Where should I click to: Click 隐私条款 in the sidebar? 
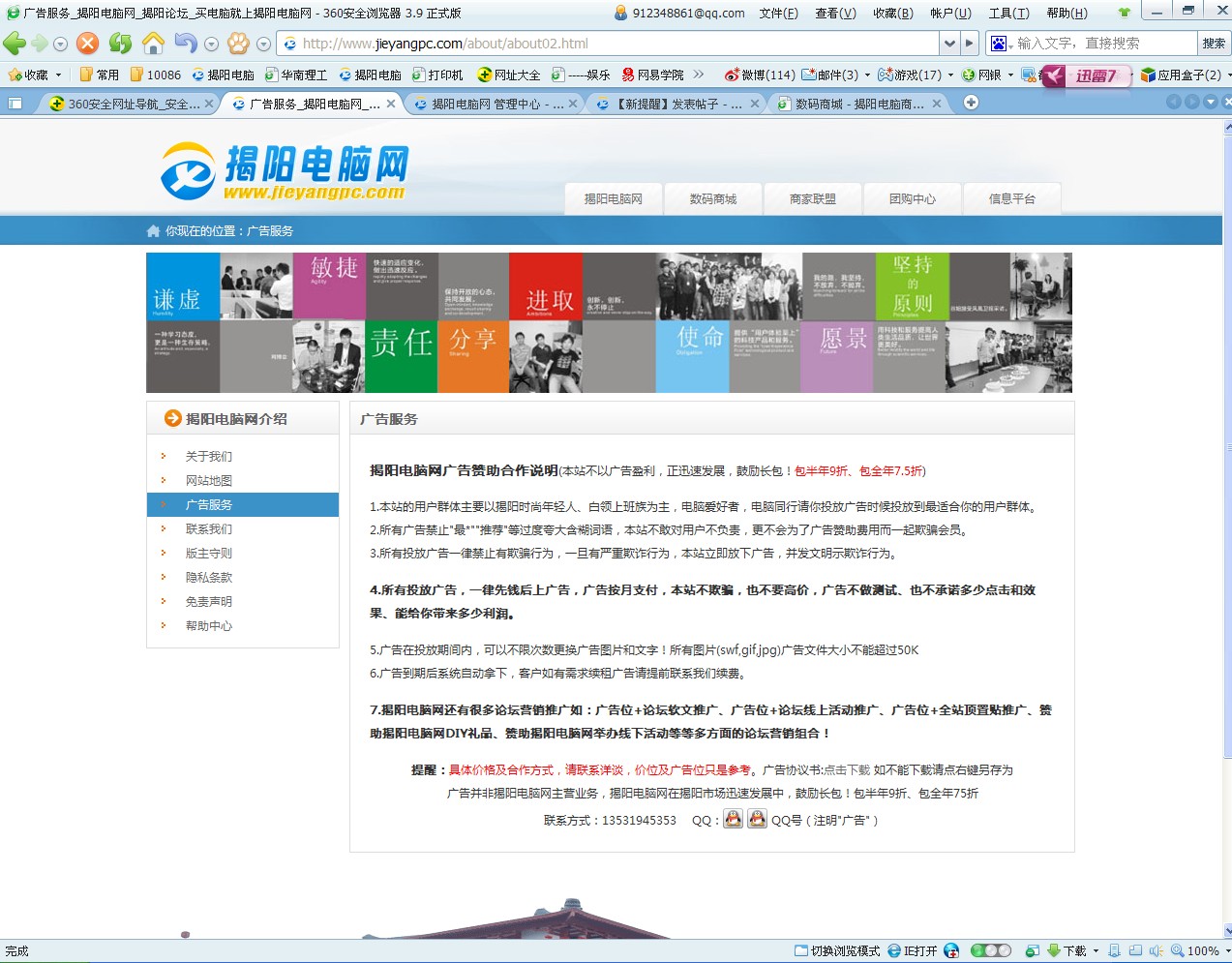point(209,578)
